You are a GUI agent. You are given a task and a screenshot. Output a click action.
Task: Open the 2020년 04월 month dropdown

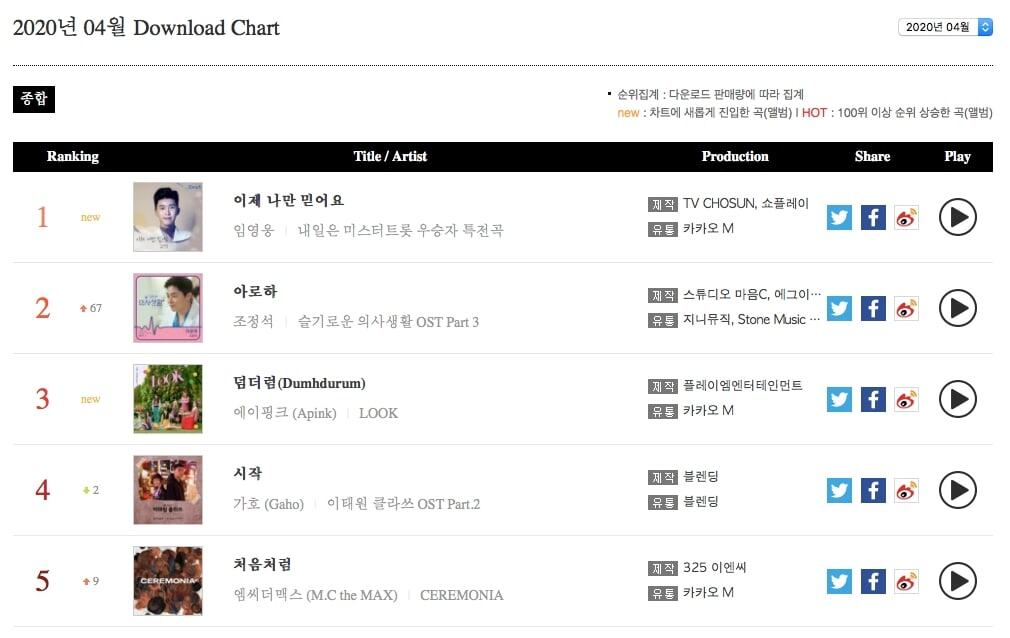(945, 27)
